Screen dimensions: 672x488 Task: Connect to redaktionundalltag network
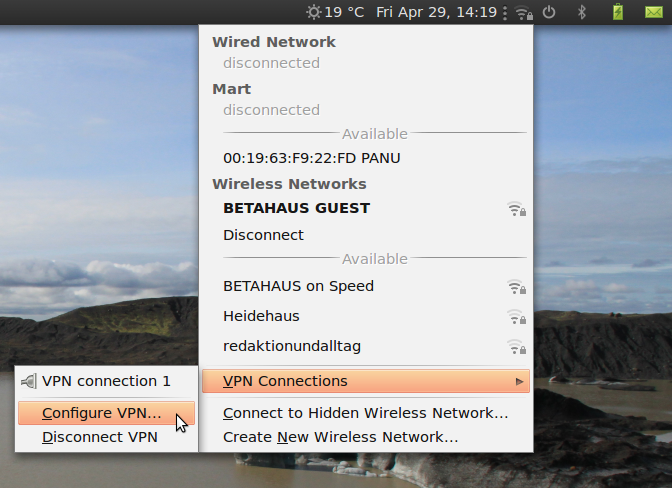292,346
